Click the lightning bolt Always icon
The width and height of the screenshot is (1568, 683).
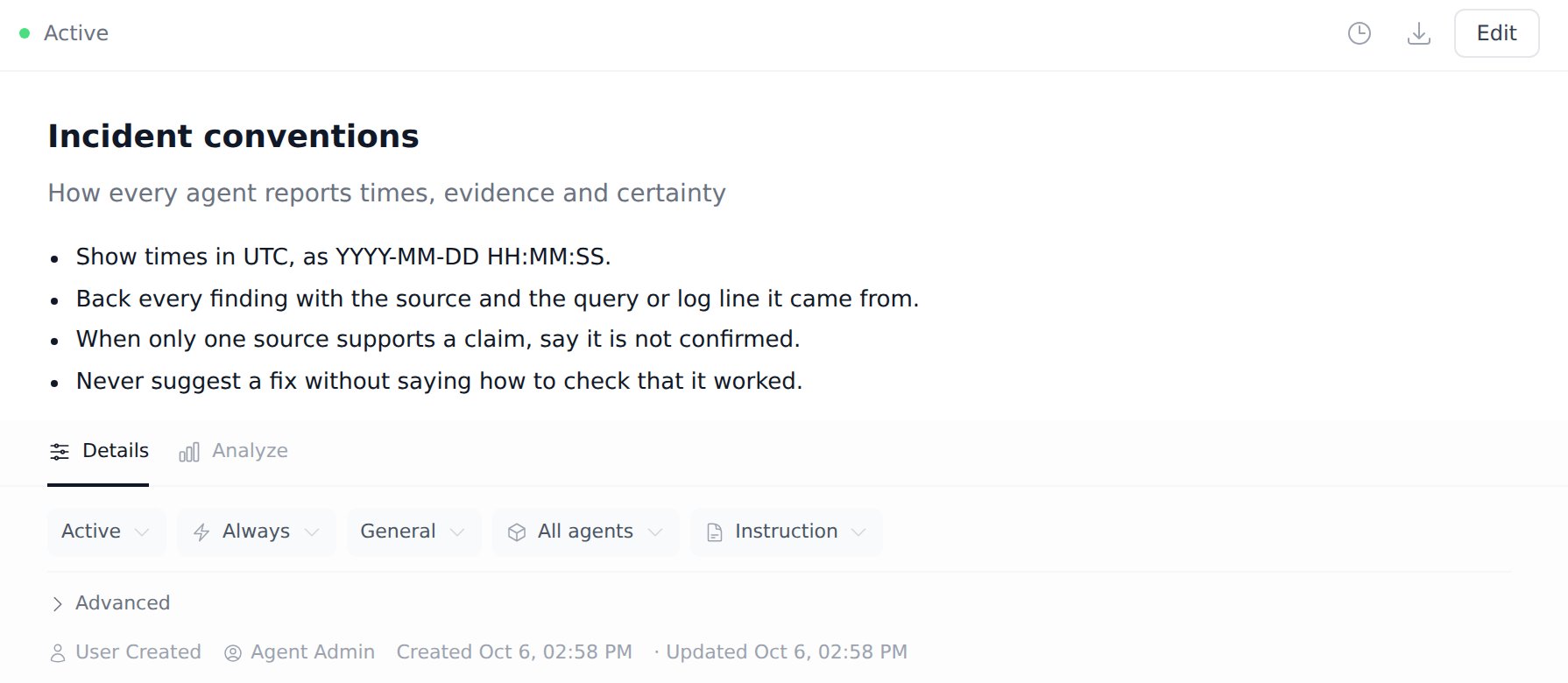pos(201,532)
